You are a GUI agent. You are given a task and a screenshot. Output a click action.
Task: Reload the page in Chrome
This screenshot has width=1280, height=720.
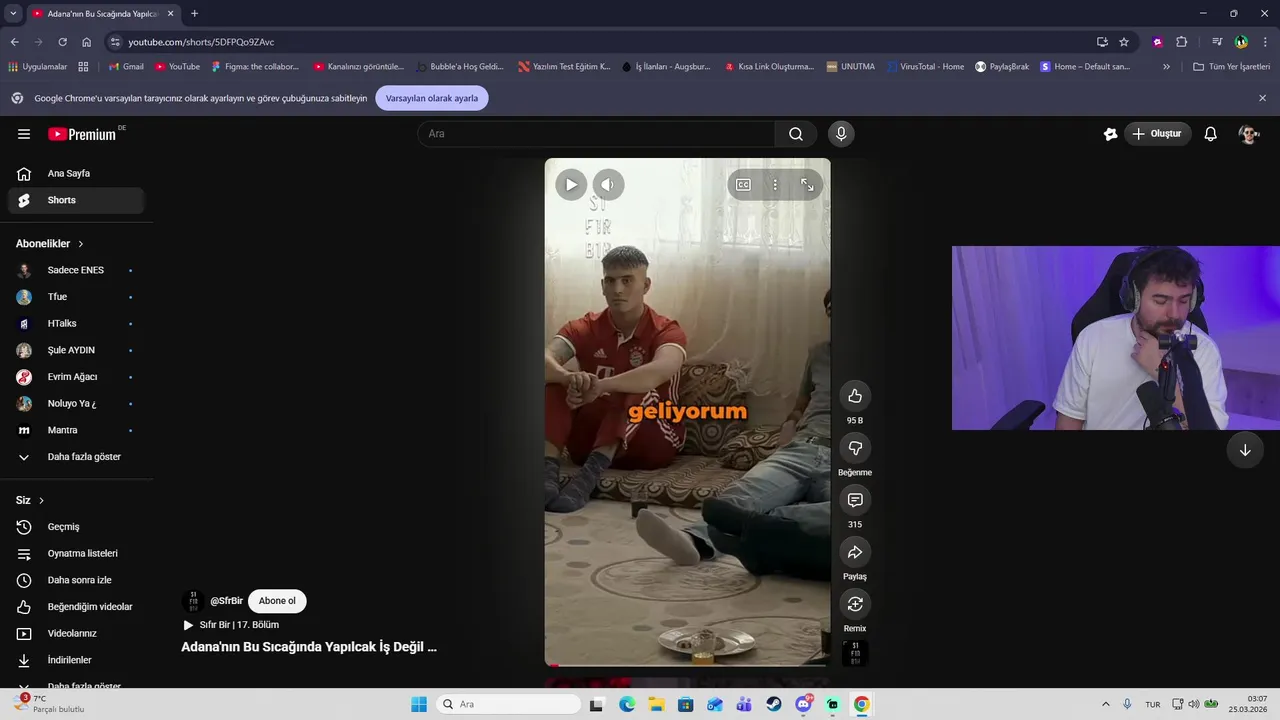[62, 42]
